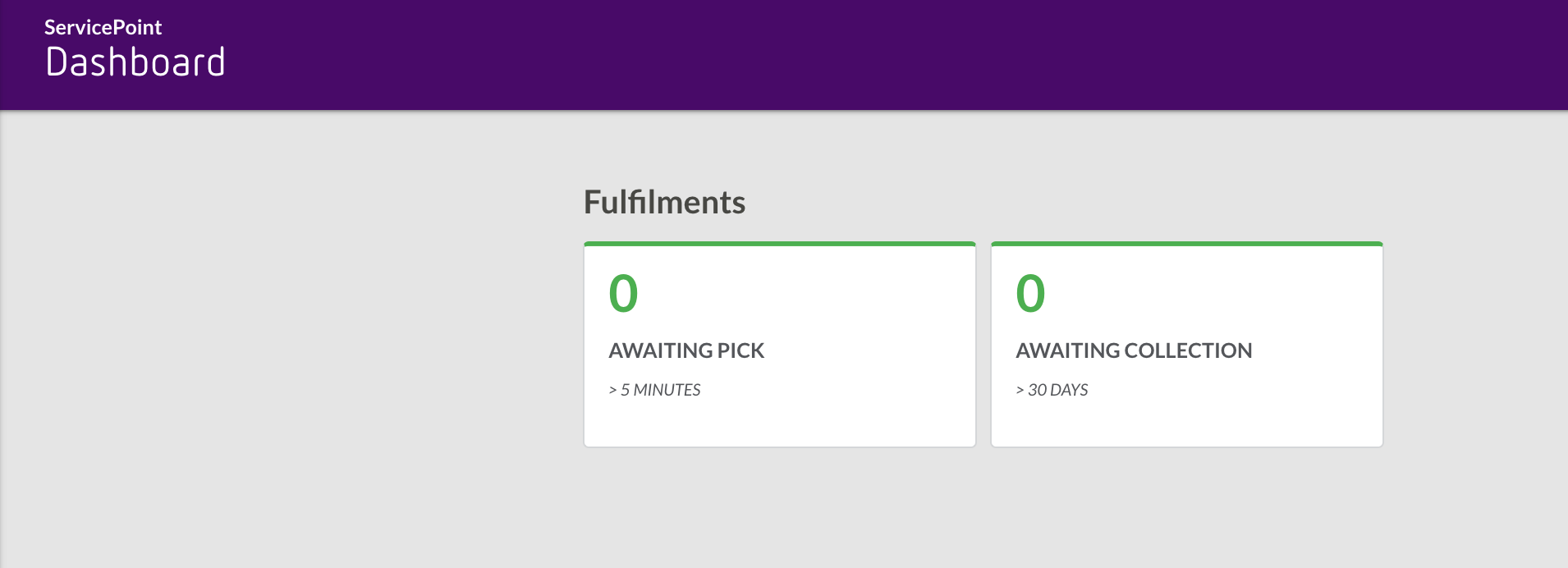Select the AWAITING PICK label
Image resolution: width=1568 pixels, height=568 pixels.
click(686, 350)
